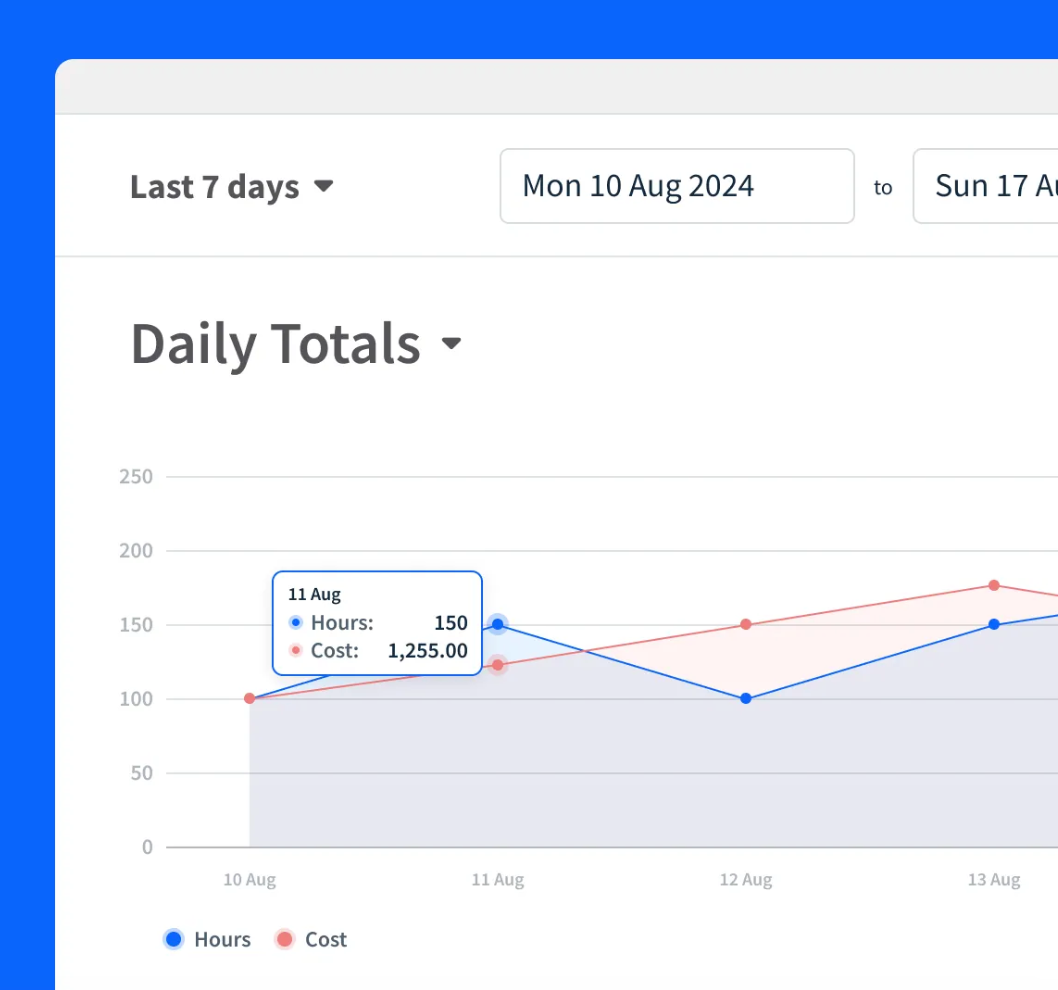
Task: Select the Hours point on 12 Aug
Action: pyautogui.click(x=746, y=698)
